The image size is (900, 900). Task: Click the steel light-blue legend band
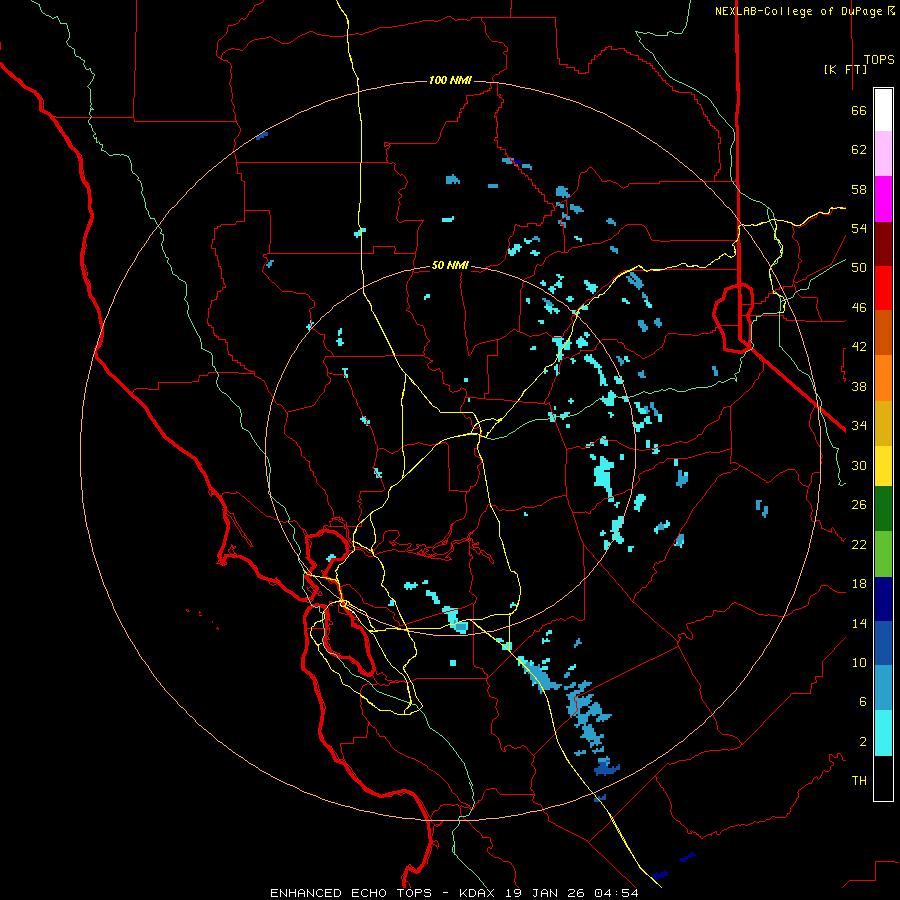point(883,688)
